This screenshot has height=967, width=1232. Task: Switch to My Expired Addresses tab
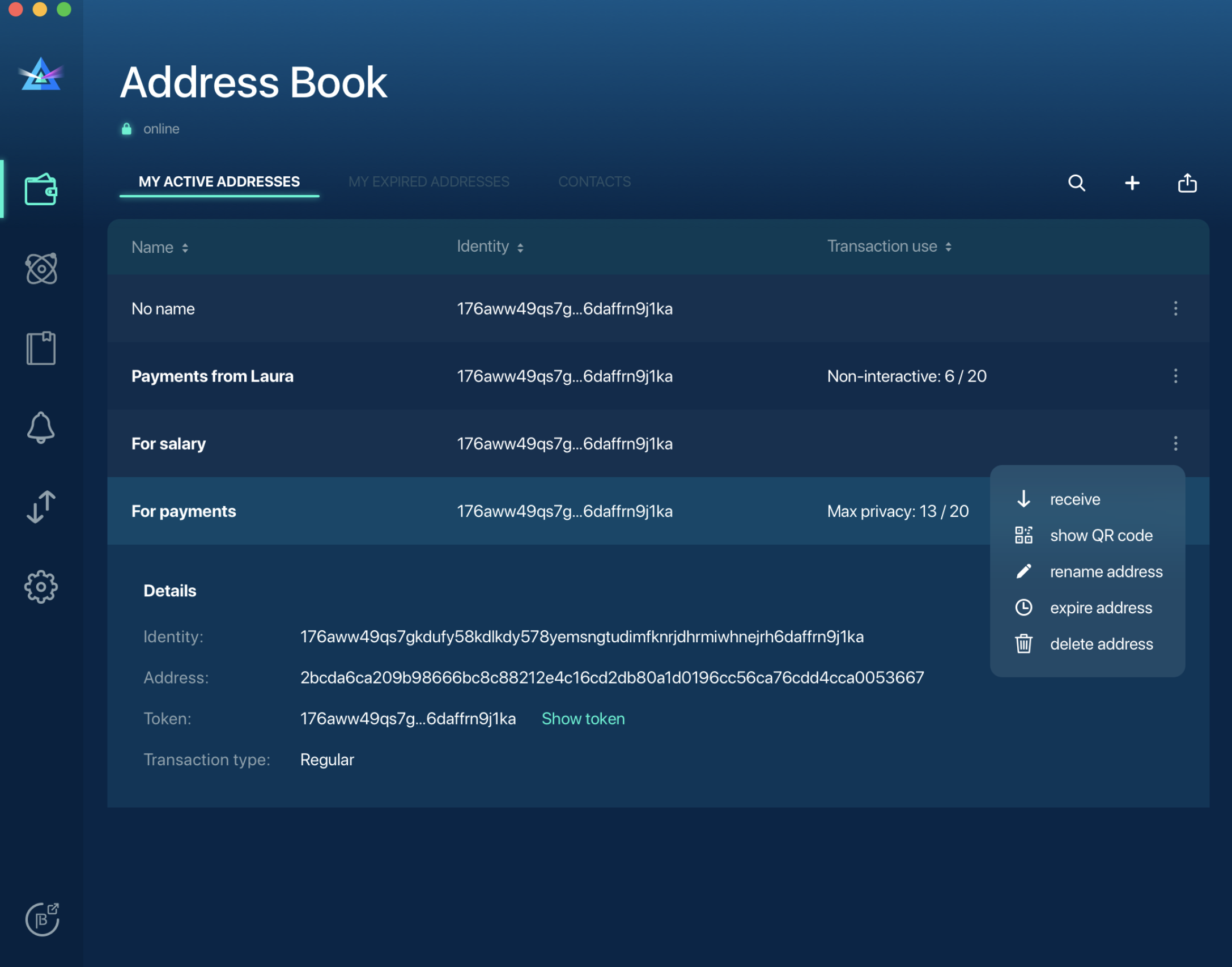[x=429, y=181]
